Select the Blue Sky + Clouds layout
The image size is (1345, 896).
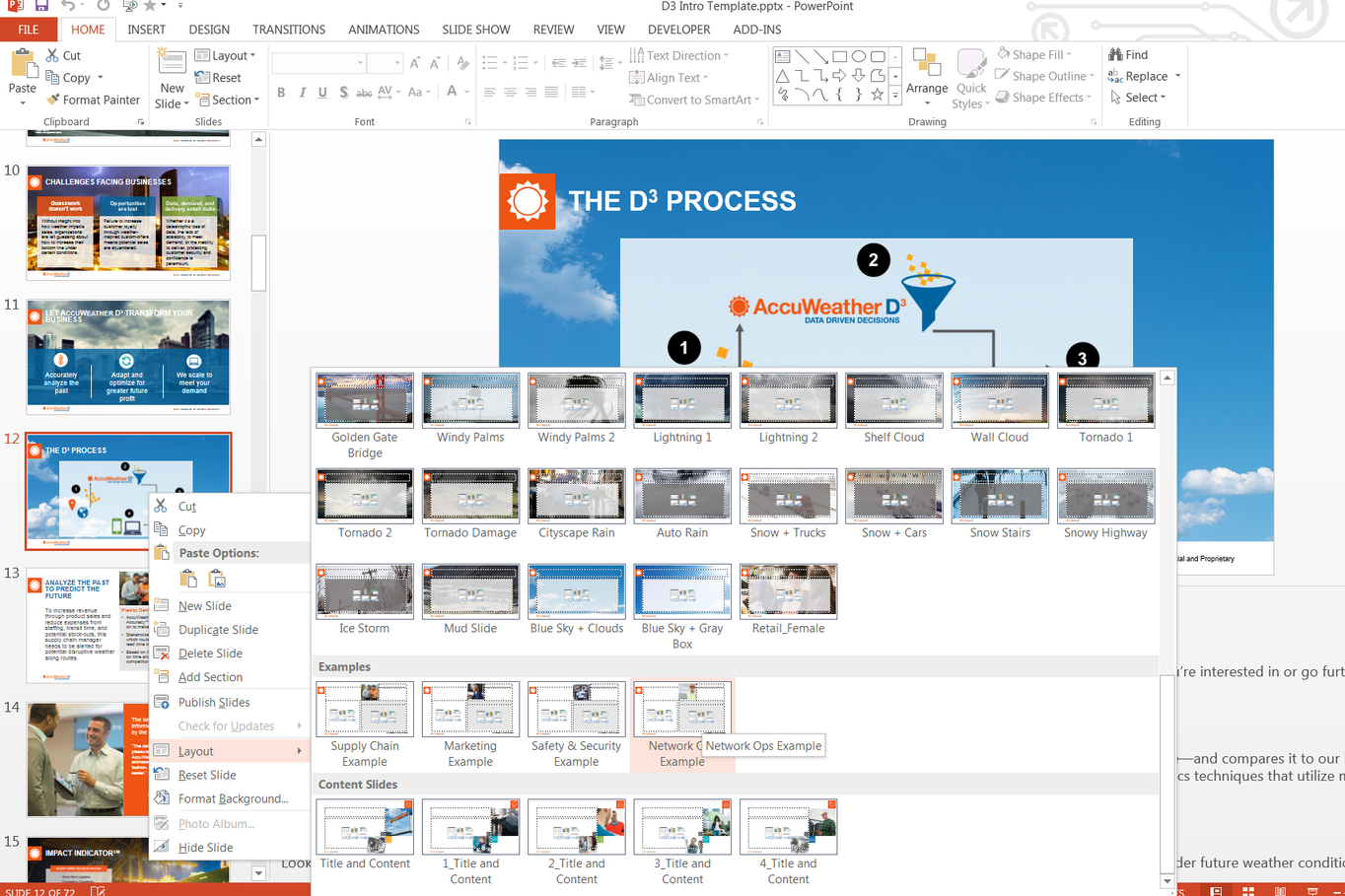(577, 600)
